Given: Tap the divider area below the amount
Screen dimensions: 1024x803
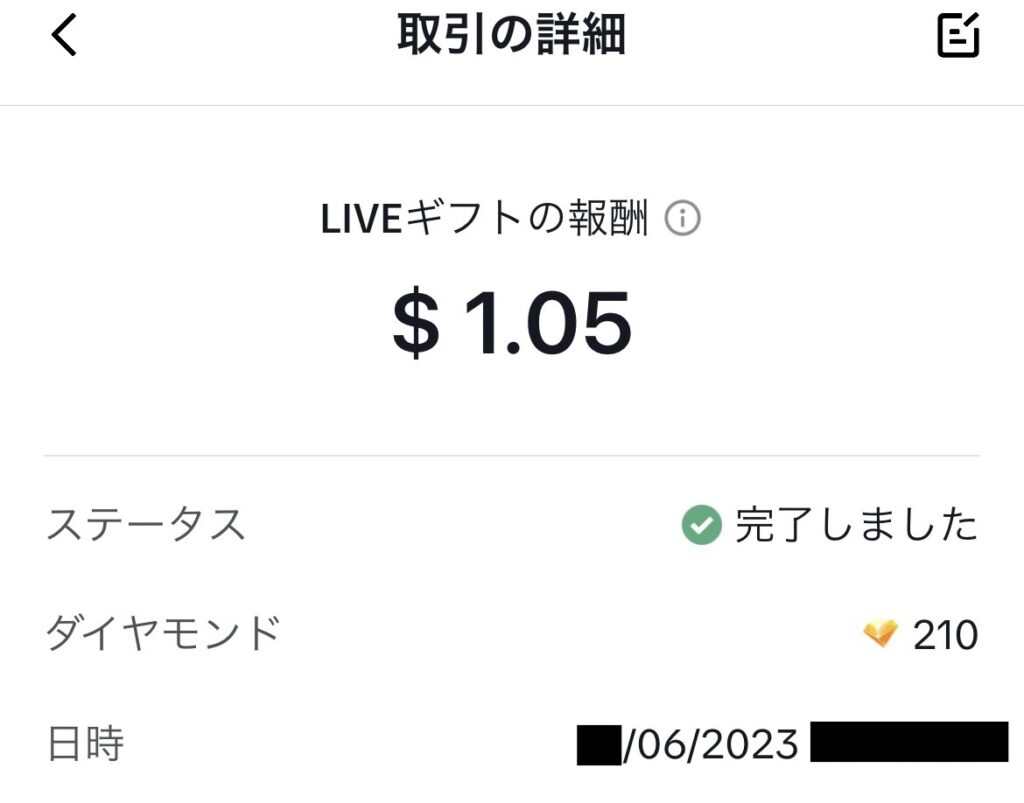Looking at the screenshot, I should pos(512,452).
